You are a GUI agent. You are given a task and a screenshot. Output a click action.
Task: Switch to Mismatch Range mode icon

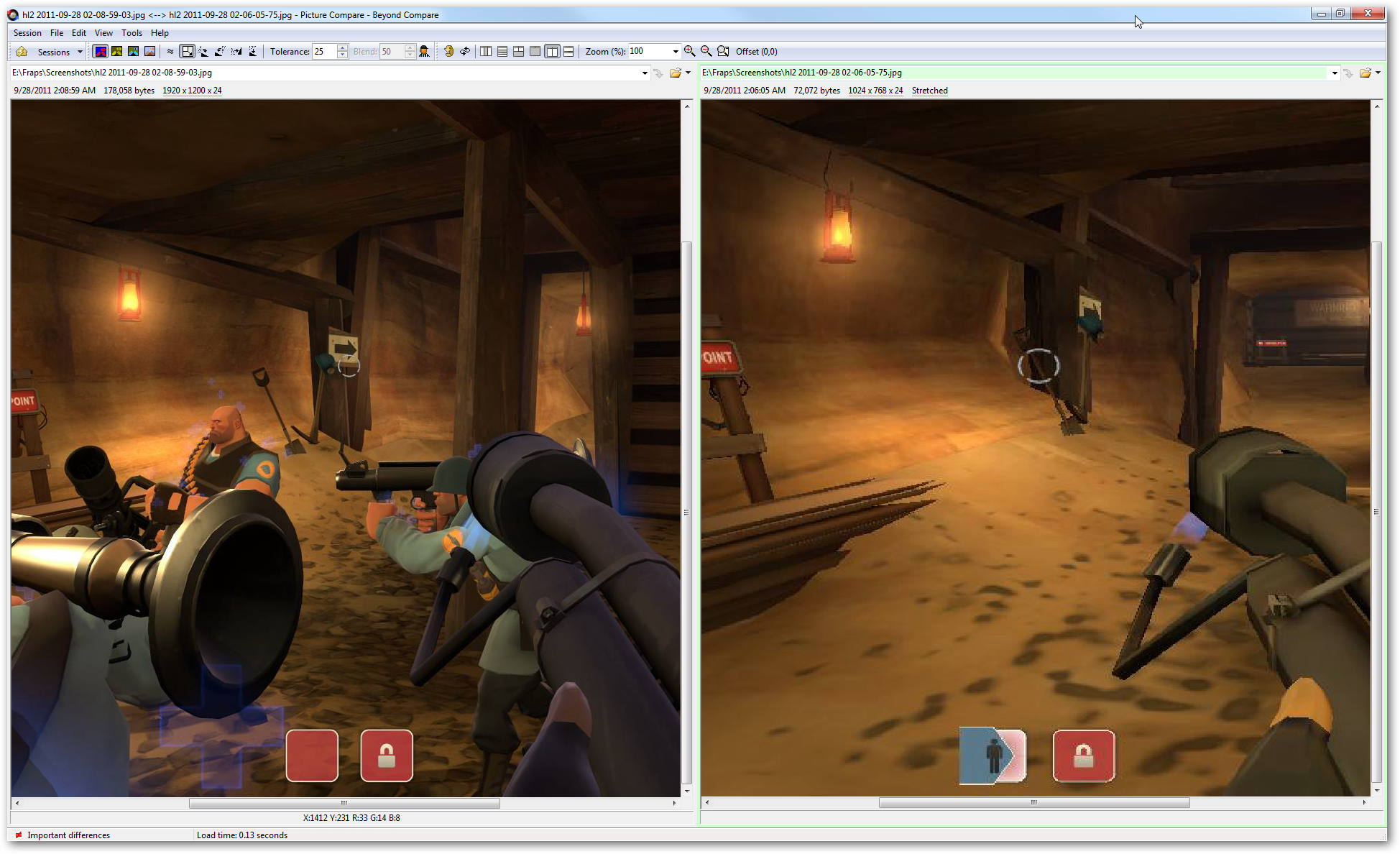(x=117, y=52)
